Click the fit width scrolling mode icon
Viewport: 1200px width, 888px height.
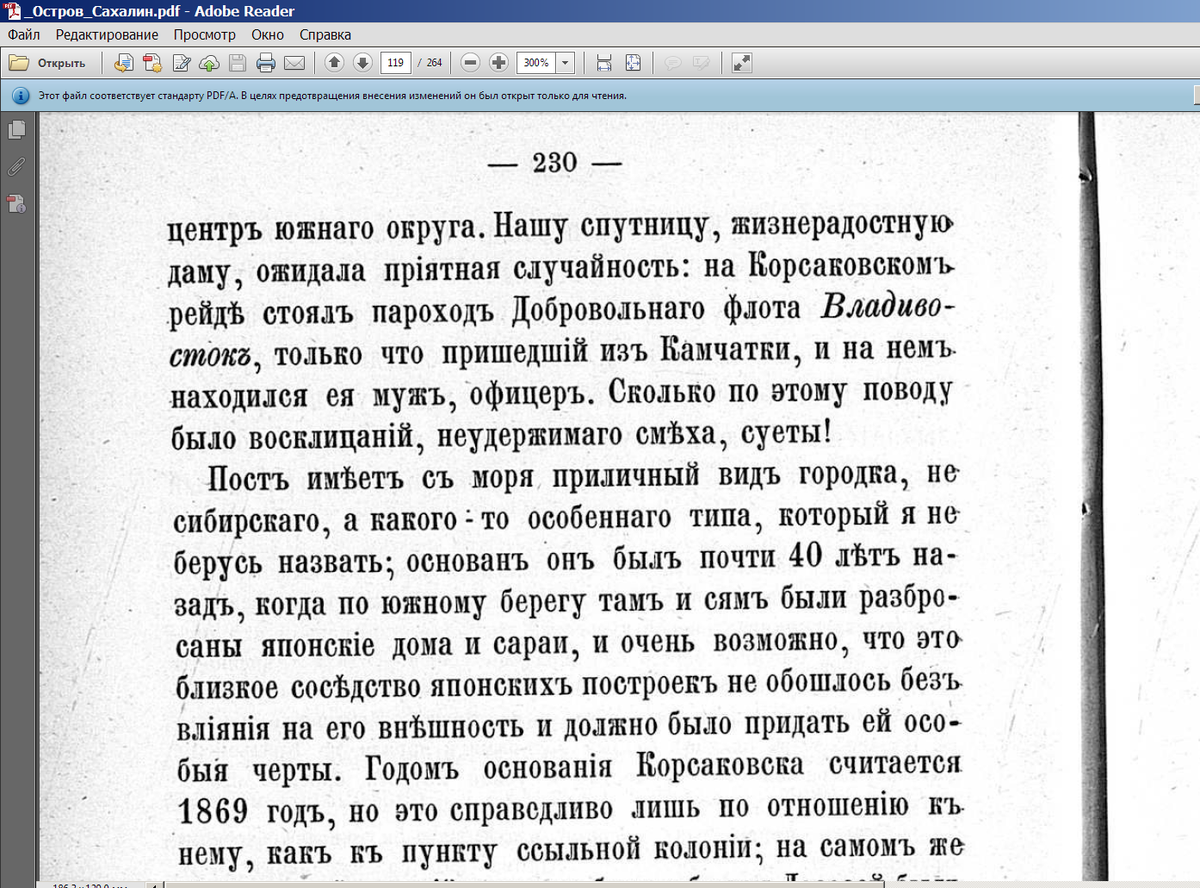(604, 63)
